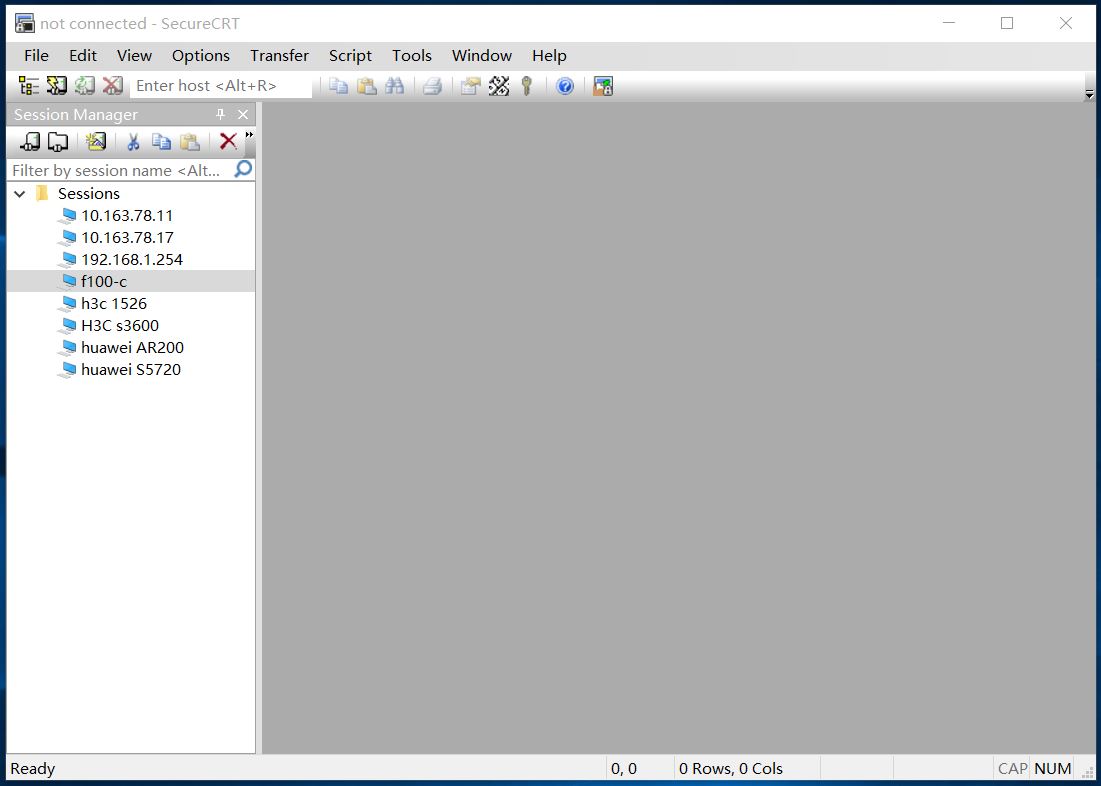Click the Session Manager panel title
This screenshot has height=786, width=1101.
tap(76, 114)
